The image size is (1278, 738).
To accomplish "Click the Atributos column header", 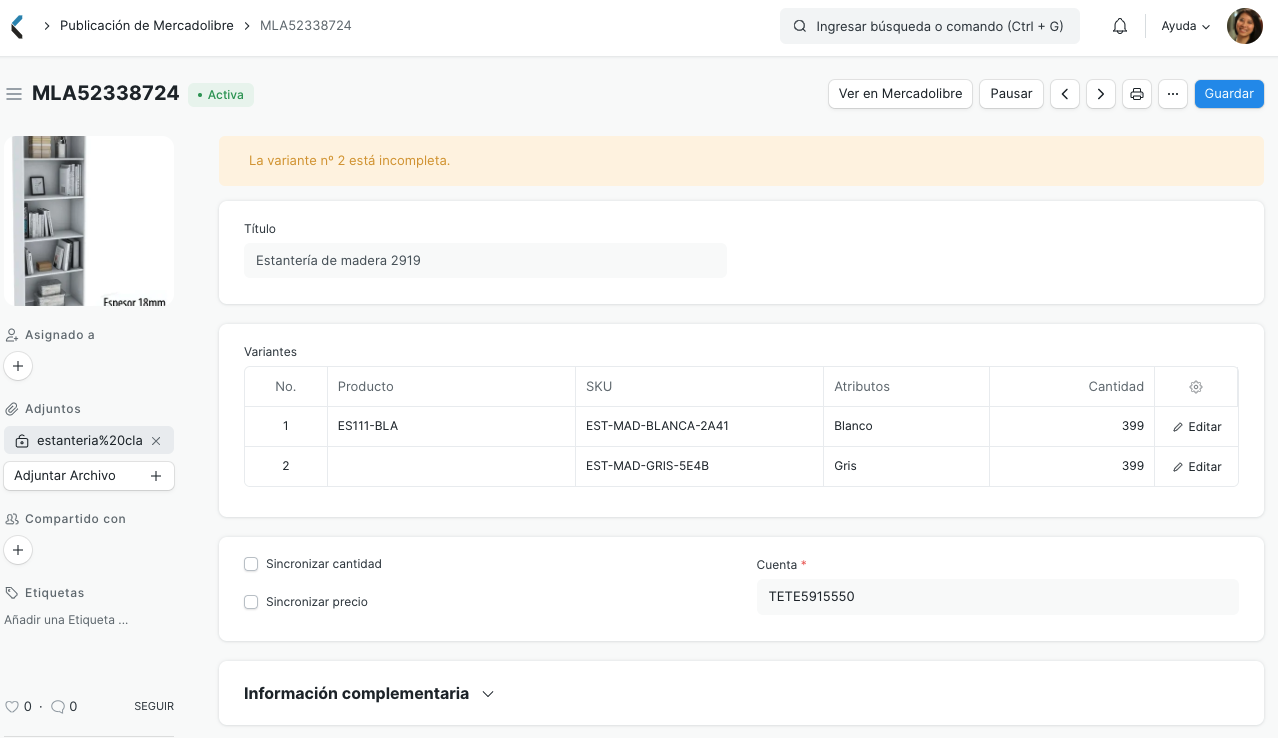I will point(906,386).
